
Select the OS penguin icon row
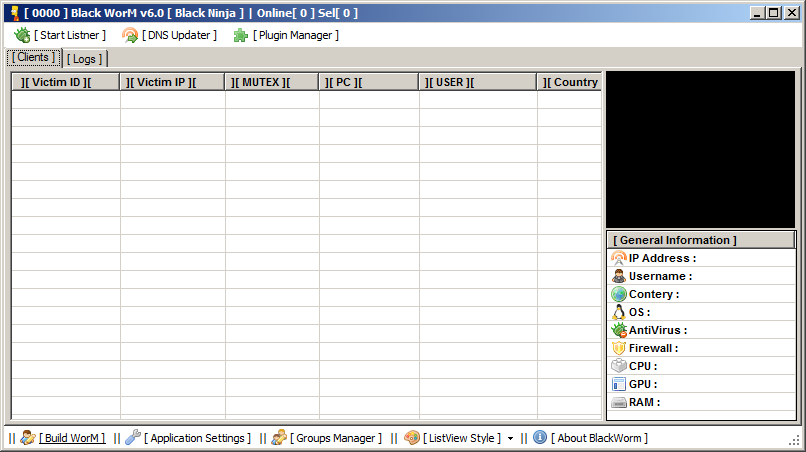(619, 312)
